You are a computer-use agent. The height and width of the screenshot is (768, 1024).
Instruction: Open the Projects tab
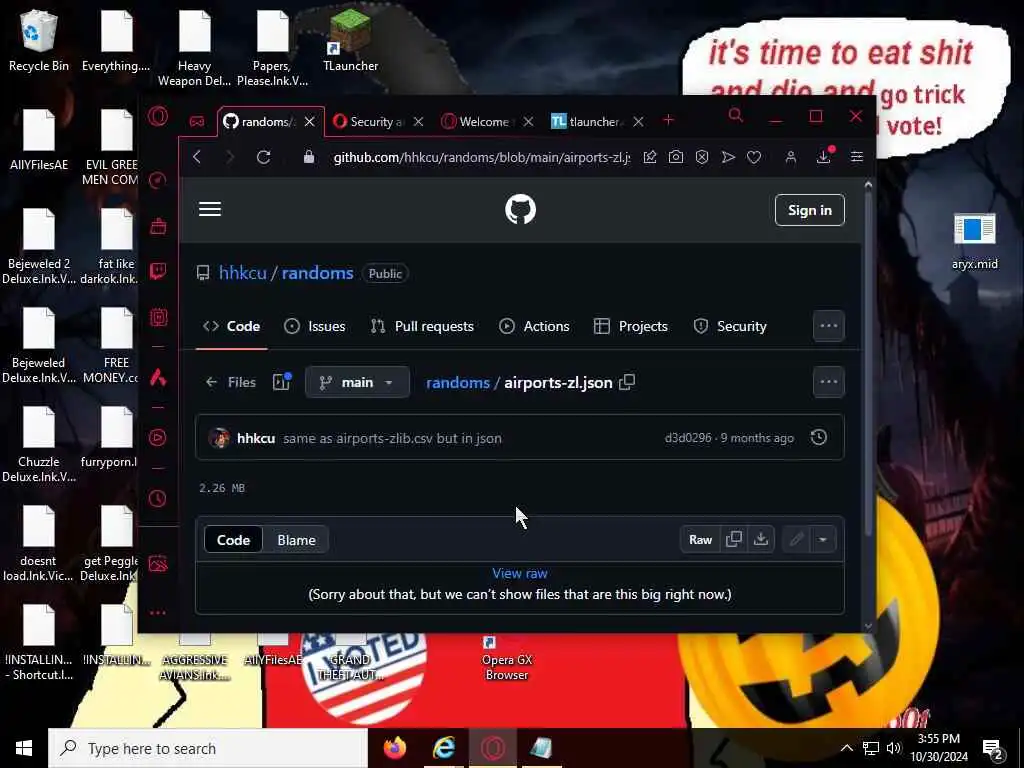(631, 326)
